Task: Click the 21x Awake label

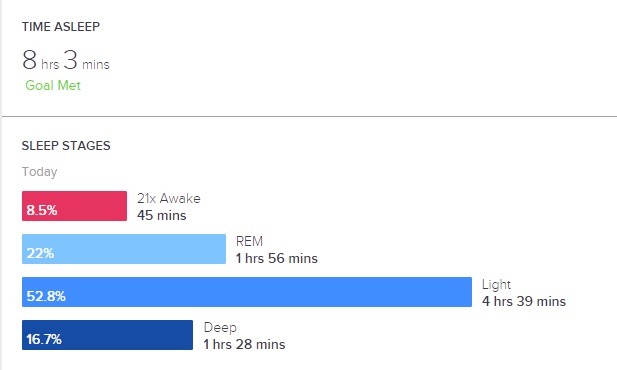Action: tap(169, 198)
